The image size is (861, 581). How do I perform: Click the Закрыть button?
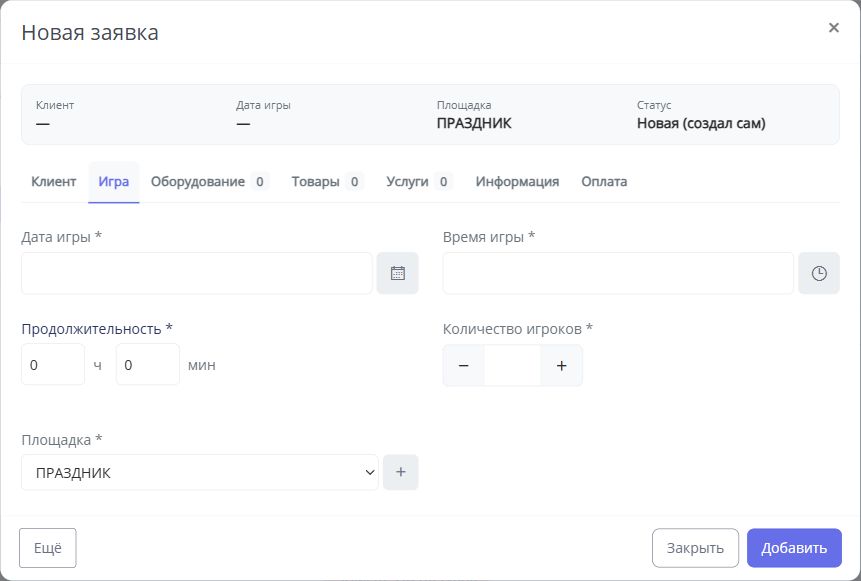(695, 548)
